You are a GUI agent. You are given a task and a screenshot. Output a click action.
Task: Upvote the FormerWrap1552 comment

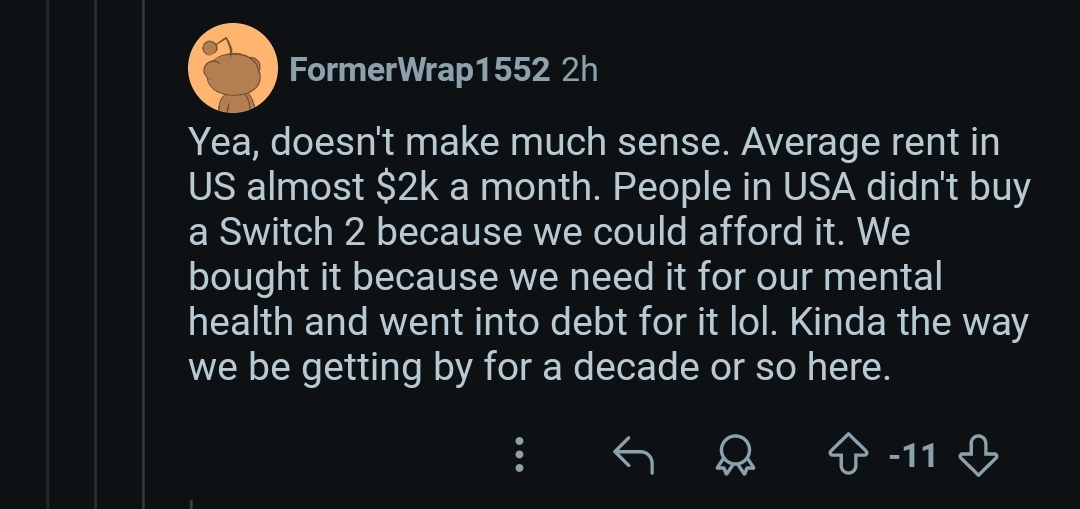(x=848, y=455)
